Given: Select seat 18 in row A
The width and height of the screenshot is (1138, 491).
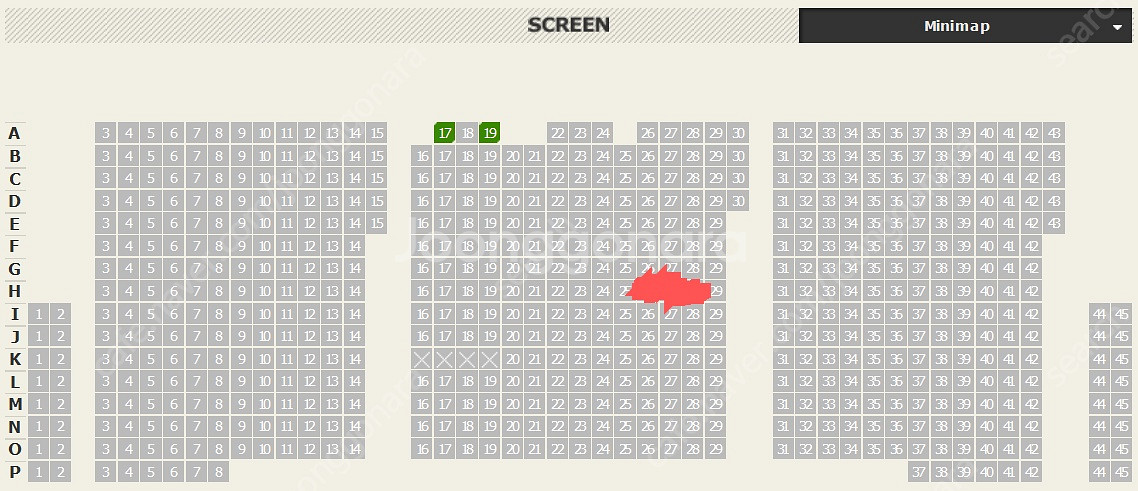Looking at the screenshot, I should point(467,133).
